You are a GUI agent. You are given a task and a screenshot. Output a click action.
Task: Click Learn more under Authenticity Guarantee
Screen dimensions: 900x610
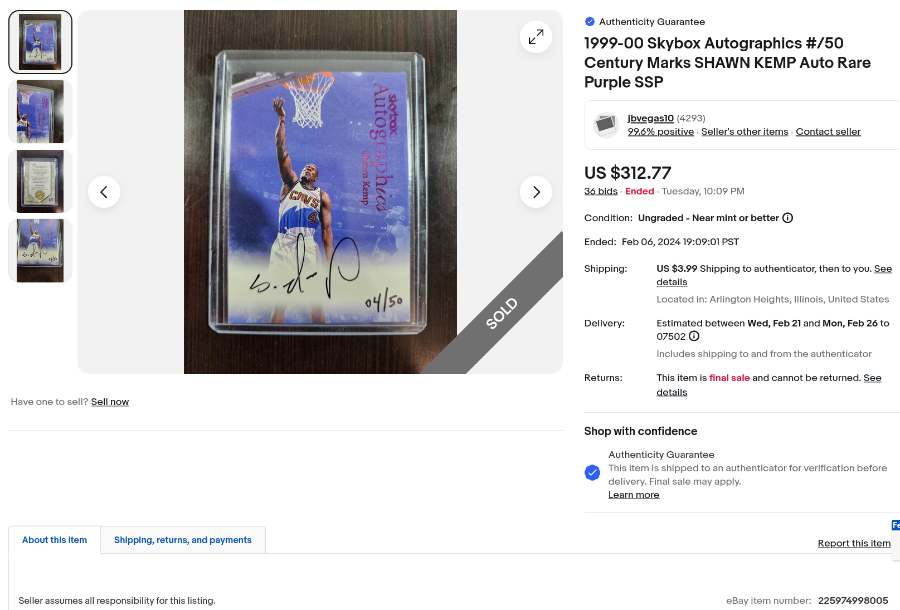(x=634, y=495)
